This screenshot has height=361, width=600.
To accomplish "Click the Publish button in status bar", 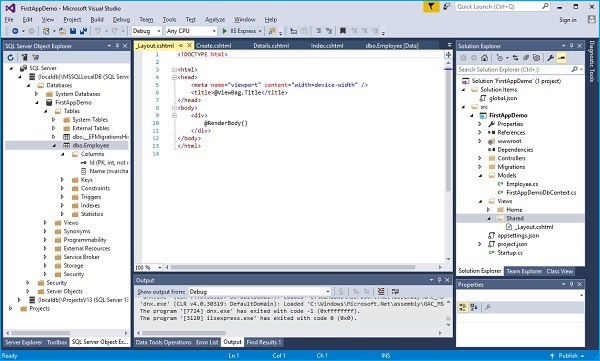I will coord(567,356).
